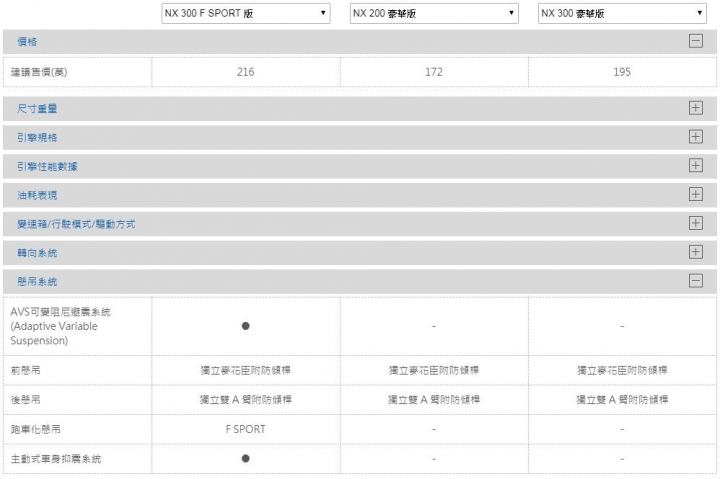Click the 引擎性能數據 section heading
This screenshot has height=479, width=720.
coord(47,166)
